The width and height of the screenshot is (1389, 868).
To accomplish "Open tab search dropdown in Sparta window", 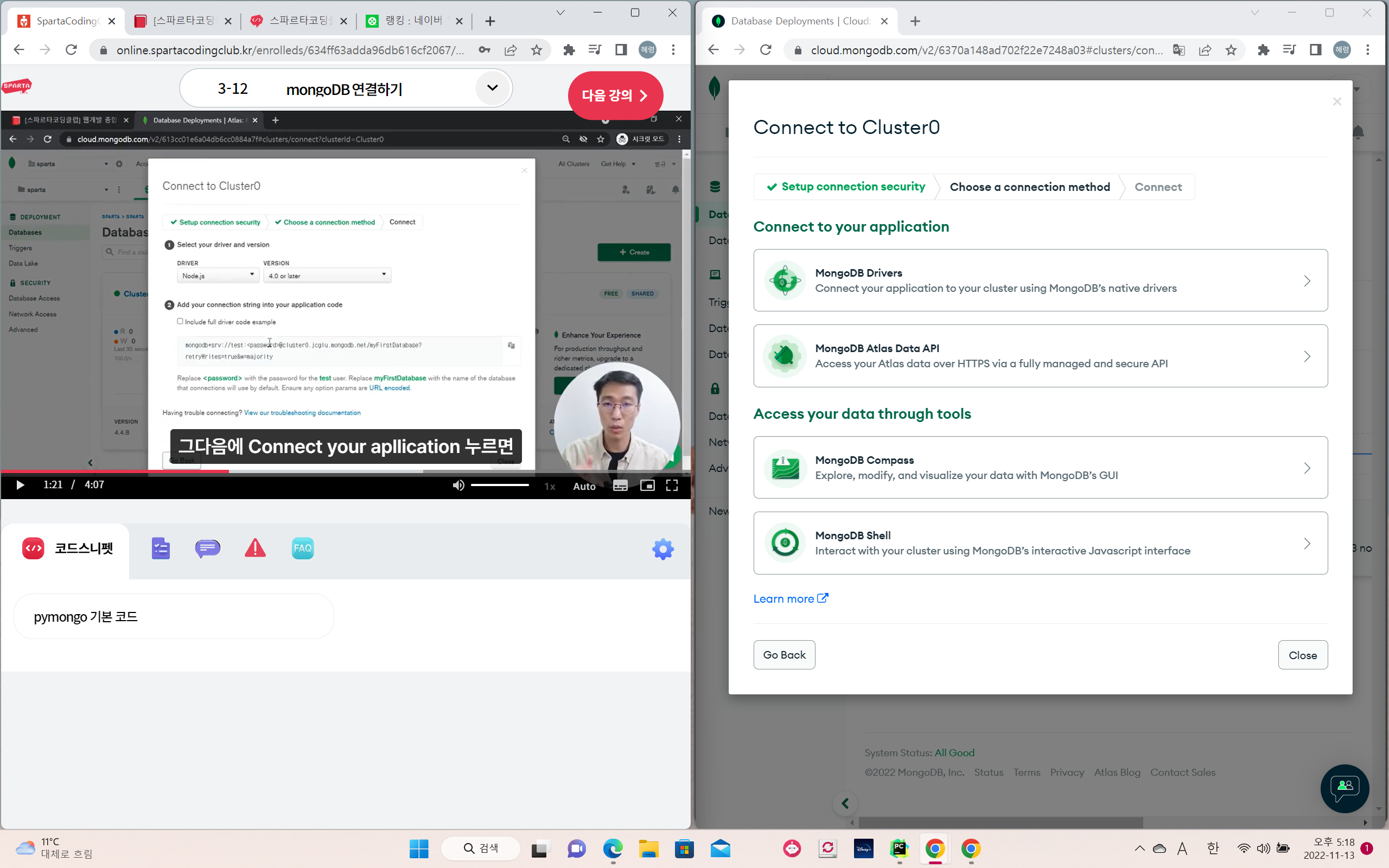I will tap(560, 12).
